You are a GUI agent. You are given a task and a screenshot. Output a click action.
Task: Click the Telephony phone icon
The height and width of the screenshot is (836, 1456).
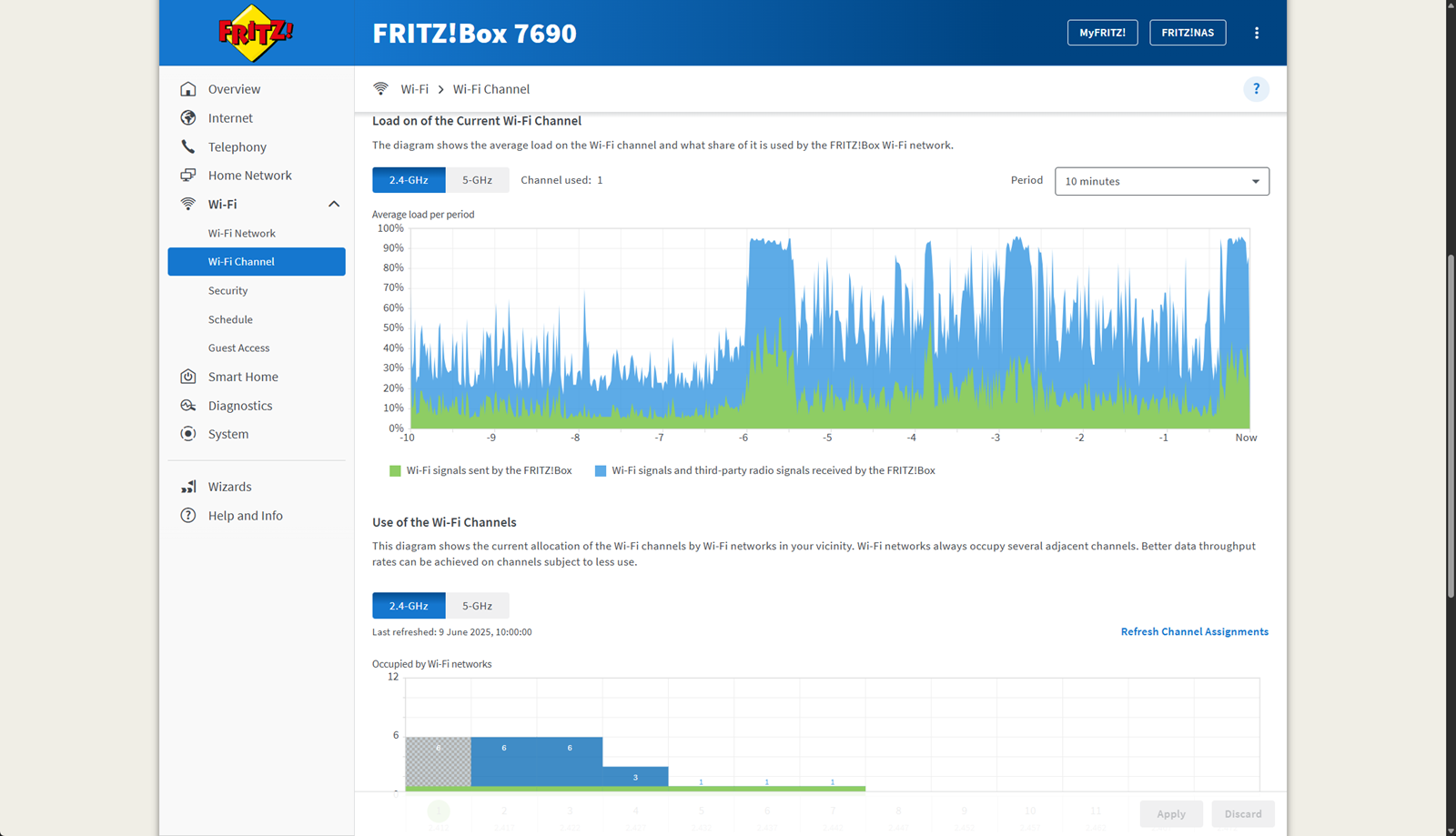click(188, 146)
